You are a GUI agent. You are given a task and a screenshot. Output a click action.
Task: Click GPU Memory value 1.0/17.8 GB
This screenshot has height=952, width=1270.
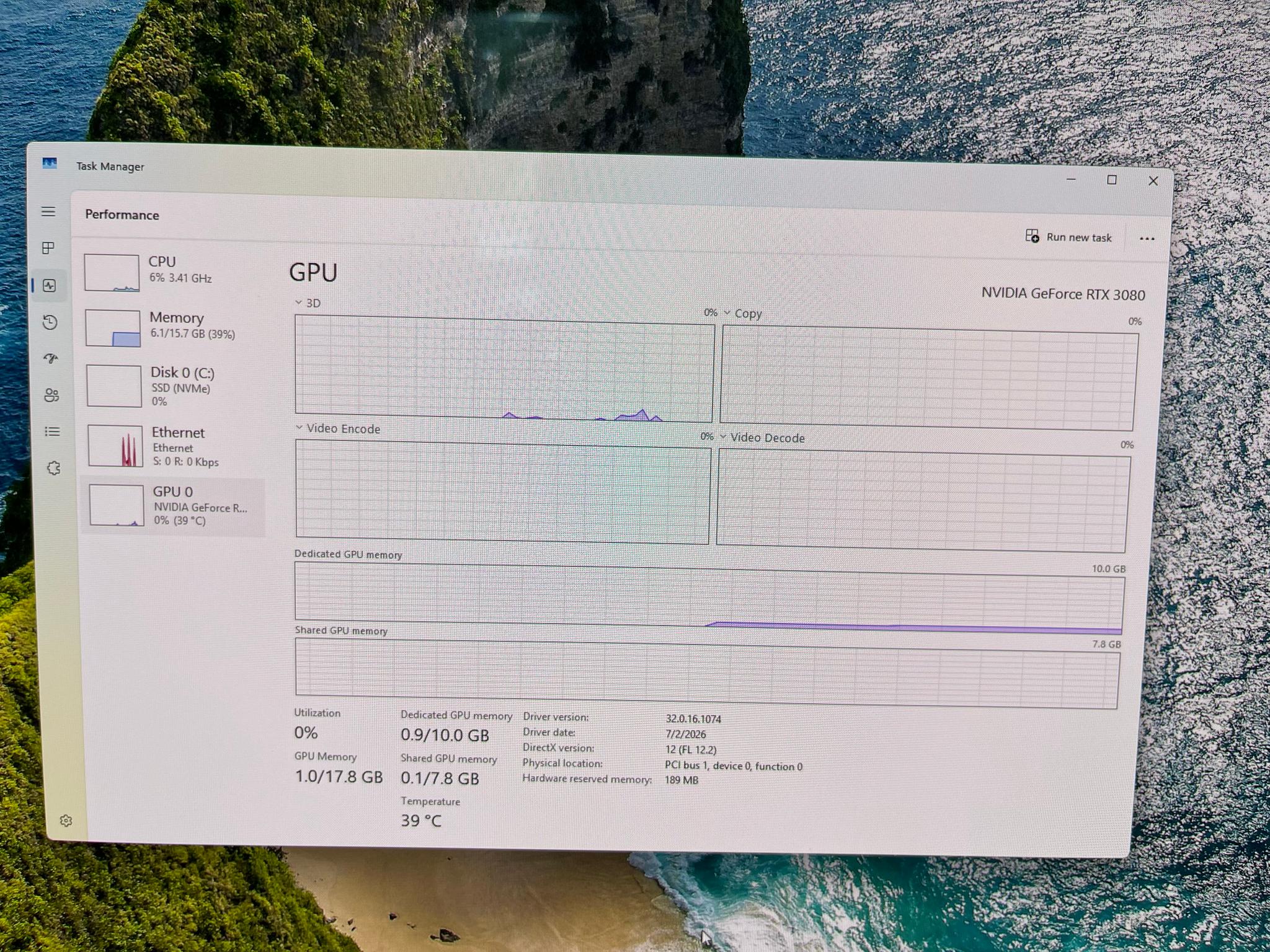[x=339, y=777]
